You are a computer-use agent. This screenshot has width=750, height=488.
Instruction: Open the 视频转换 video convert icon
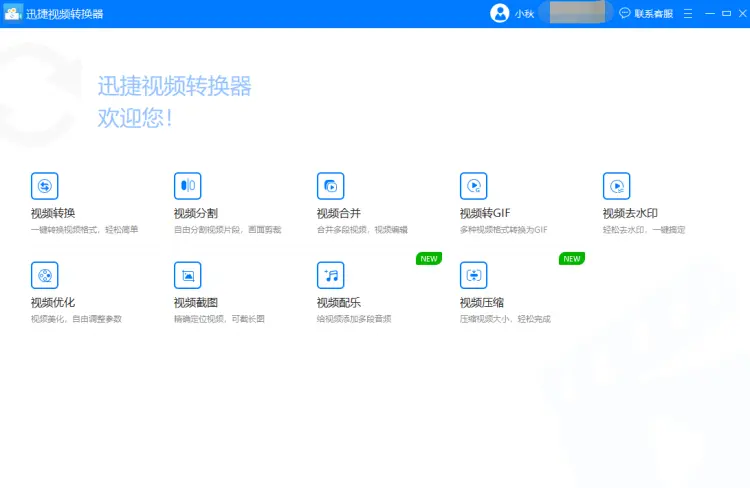(x=44, y=186)
